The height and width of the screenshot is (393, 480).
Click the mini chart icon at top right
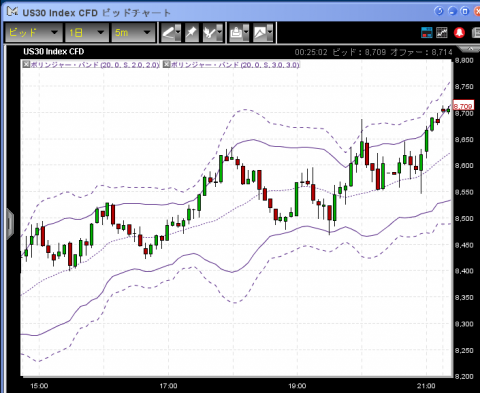pyautogui.click(x=442, y=32)
